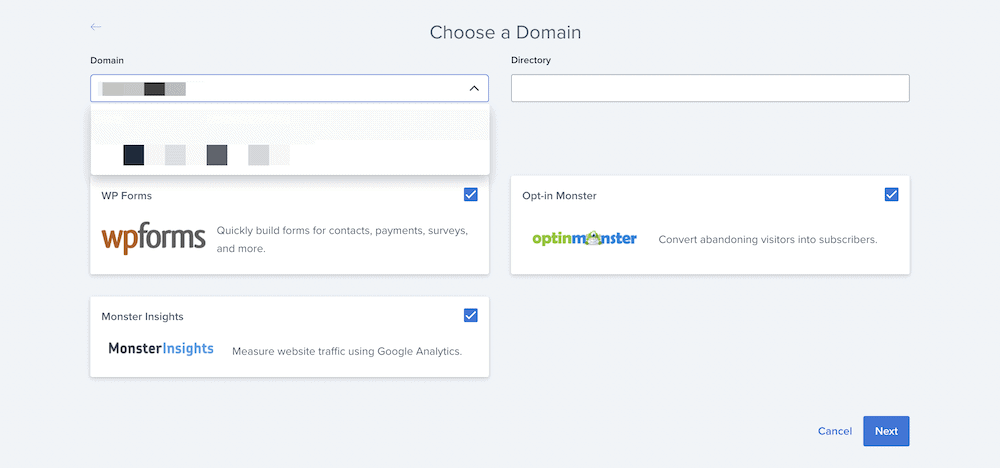1000x468 pixels.
Task: Disable the Monster Insights checkbox
Action: 471,315
